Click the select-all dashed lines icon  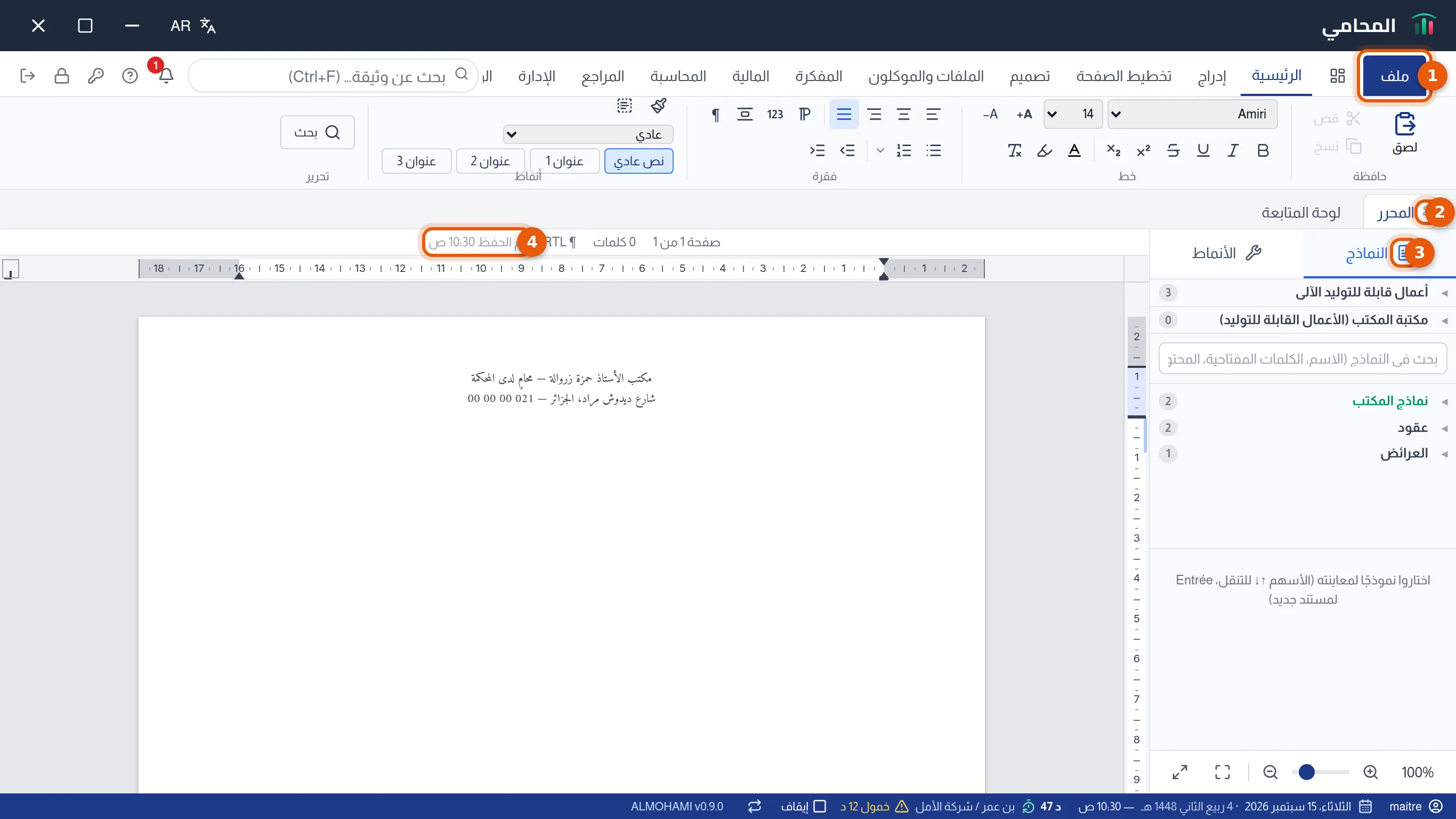[624, 105]
